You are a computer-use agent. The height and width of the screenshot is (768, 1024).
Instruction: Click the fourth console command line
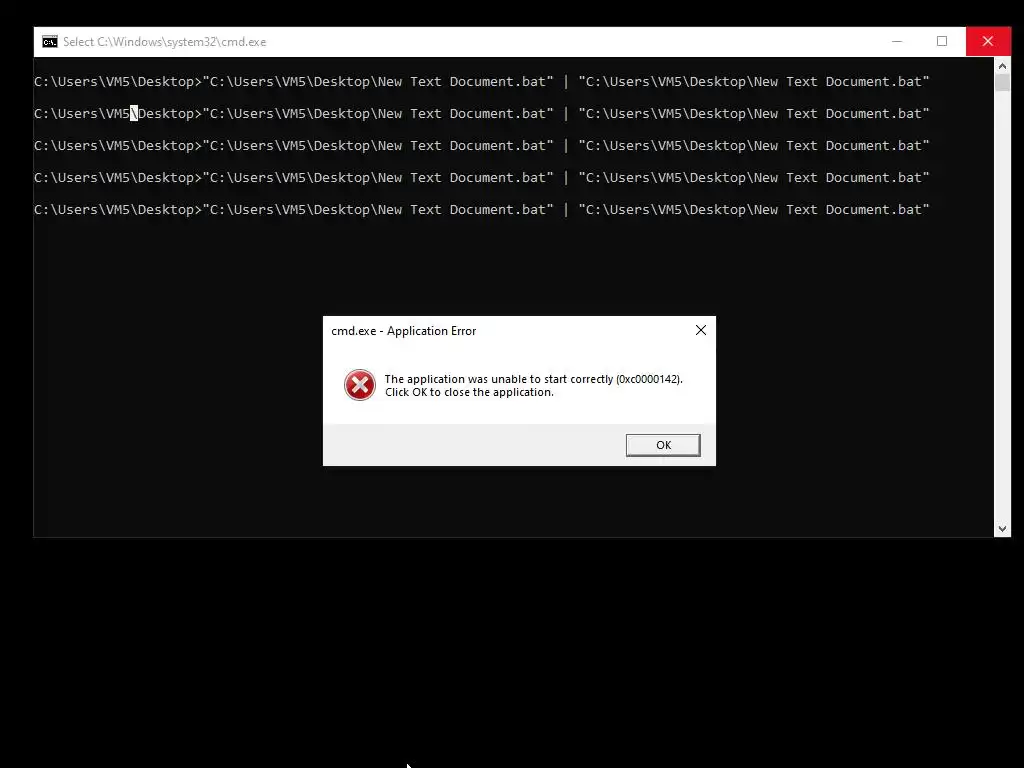(482, 178)
